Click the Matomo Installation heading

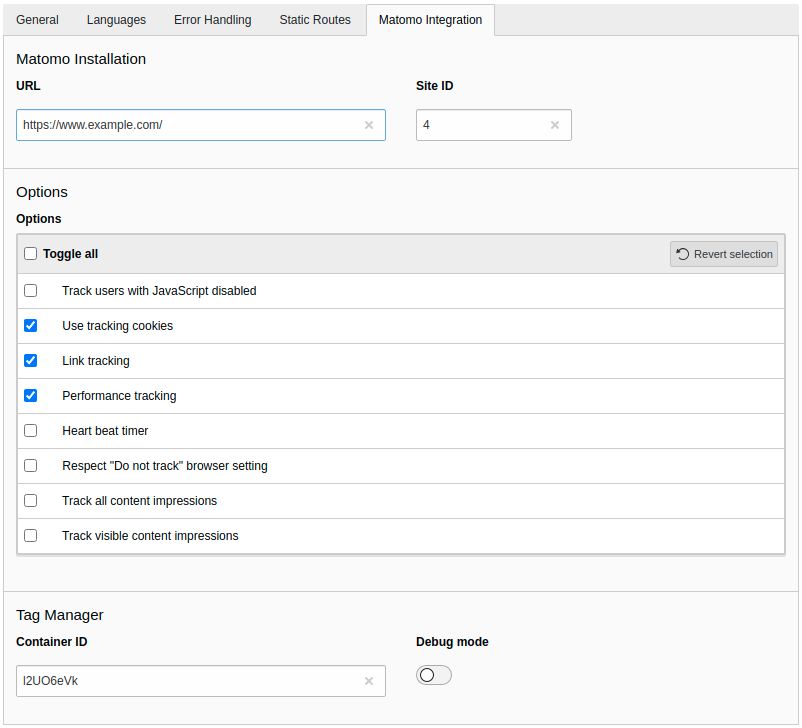pos(81,59)
